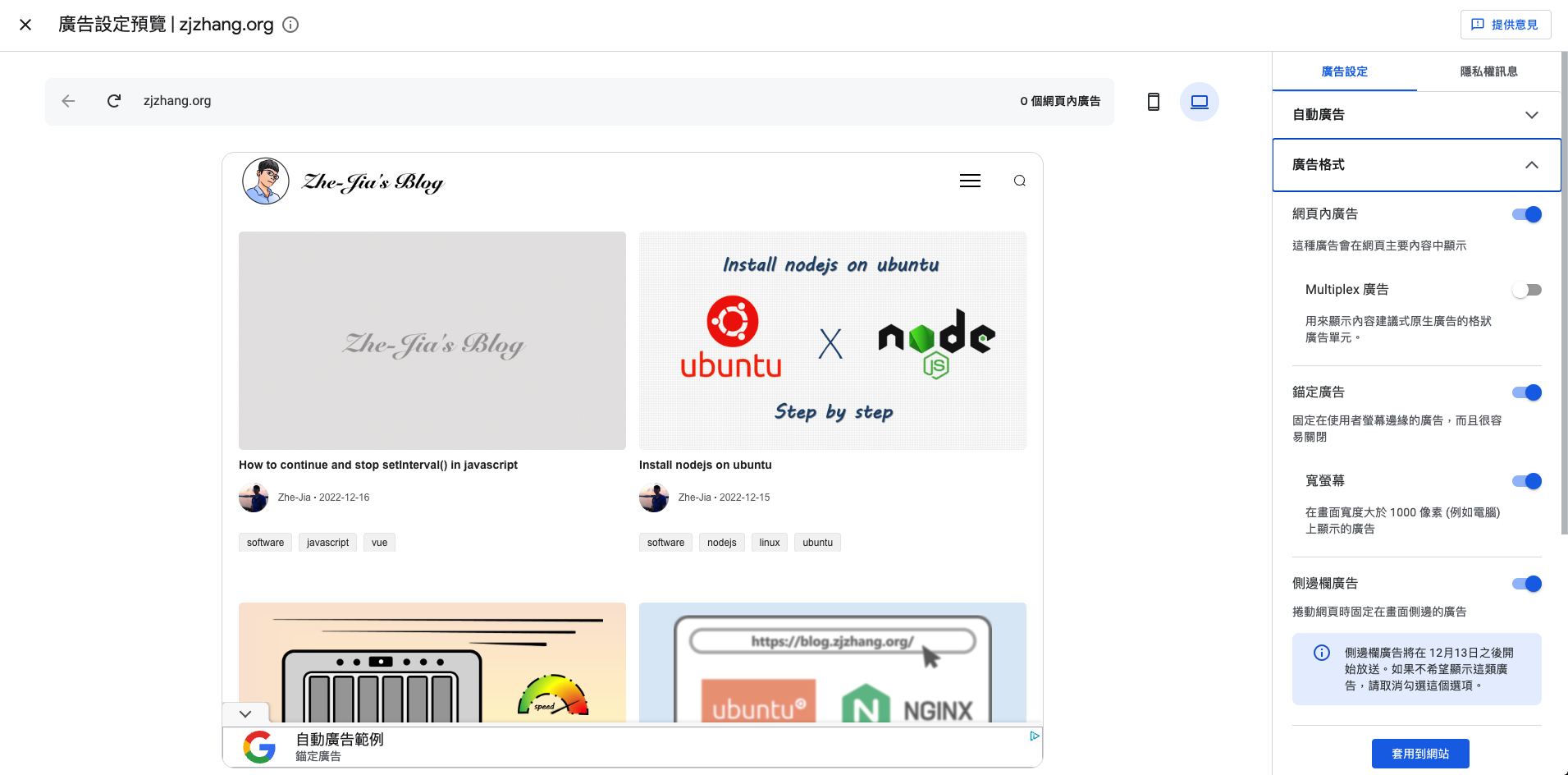Turn off the 錨定廣告 toggle
The image size is (1568, 775).
tap(1526, 392)
